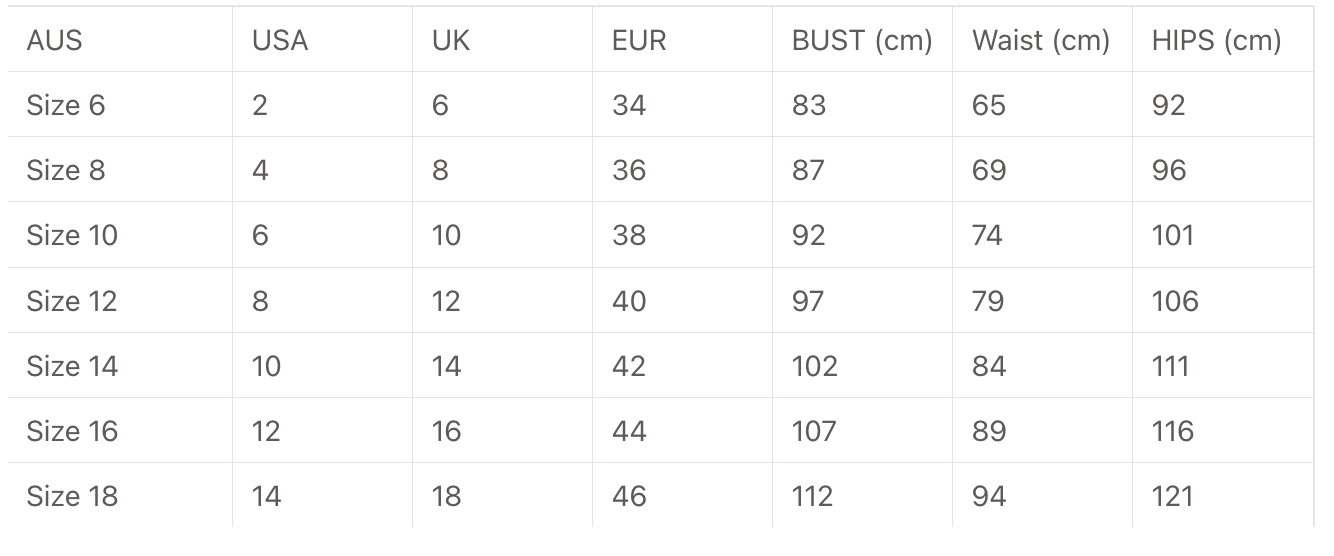Click the AUS column header
This screenshot has height=556, width=1334.
(x=55, y=41)
